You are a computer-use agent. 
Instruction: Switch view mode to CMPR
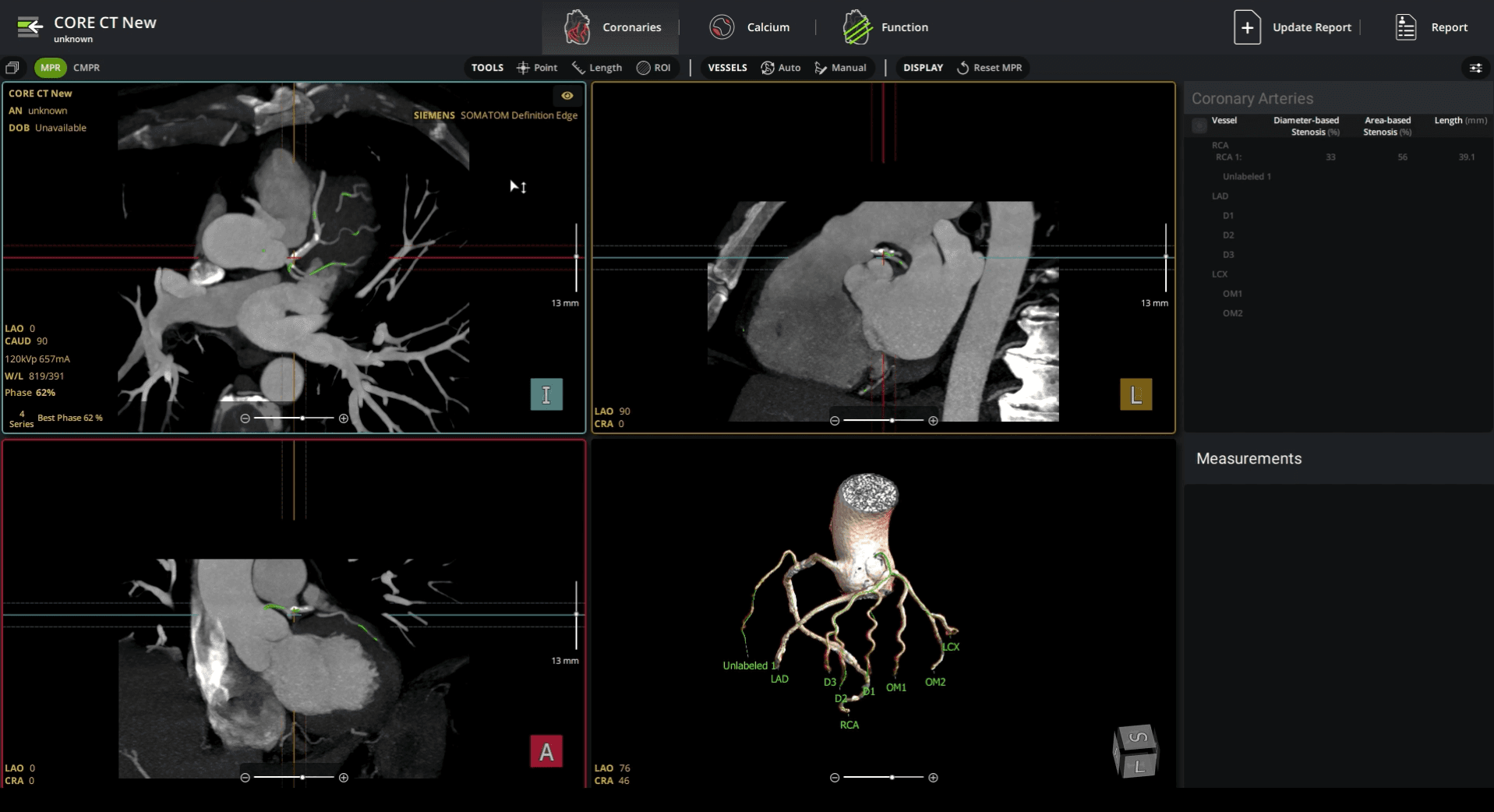86,68
